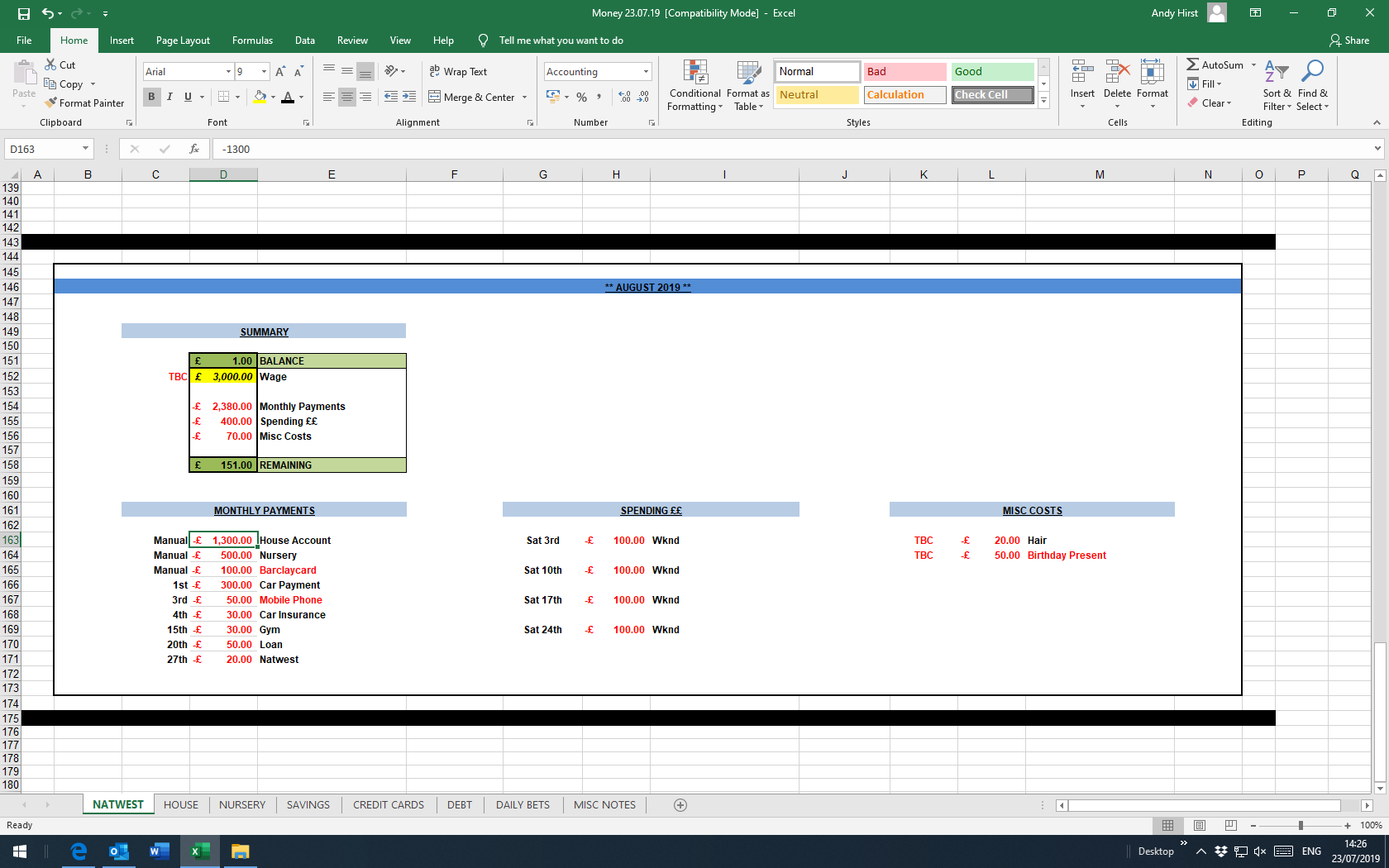Click the Format Painter icon
1389x868 pixels.
(x=51, y=103)
